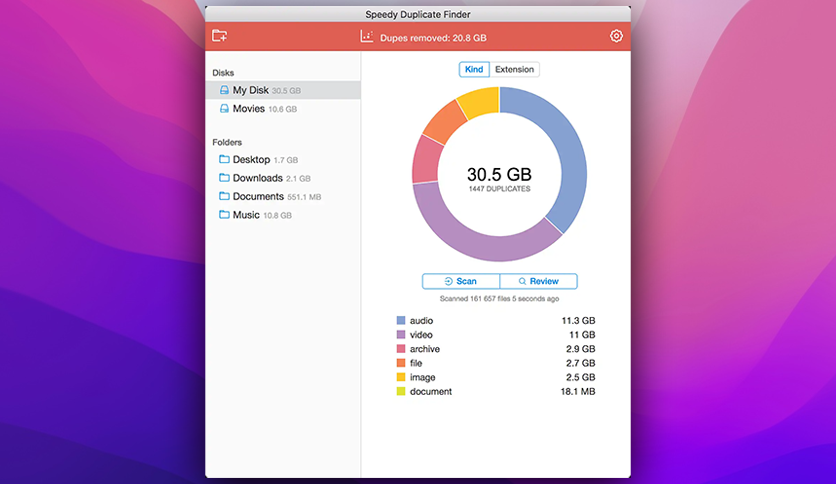The image size is (836, 484).
Task: Click the My Disk drive icon
Action: coord(224,90)
